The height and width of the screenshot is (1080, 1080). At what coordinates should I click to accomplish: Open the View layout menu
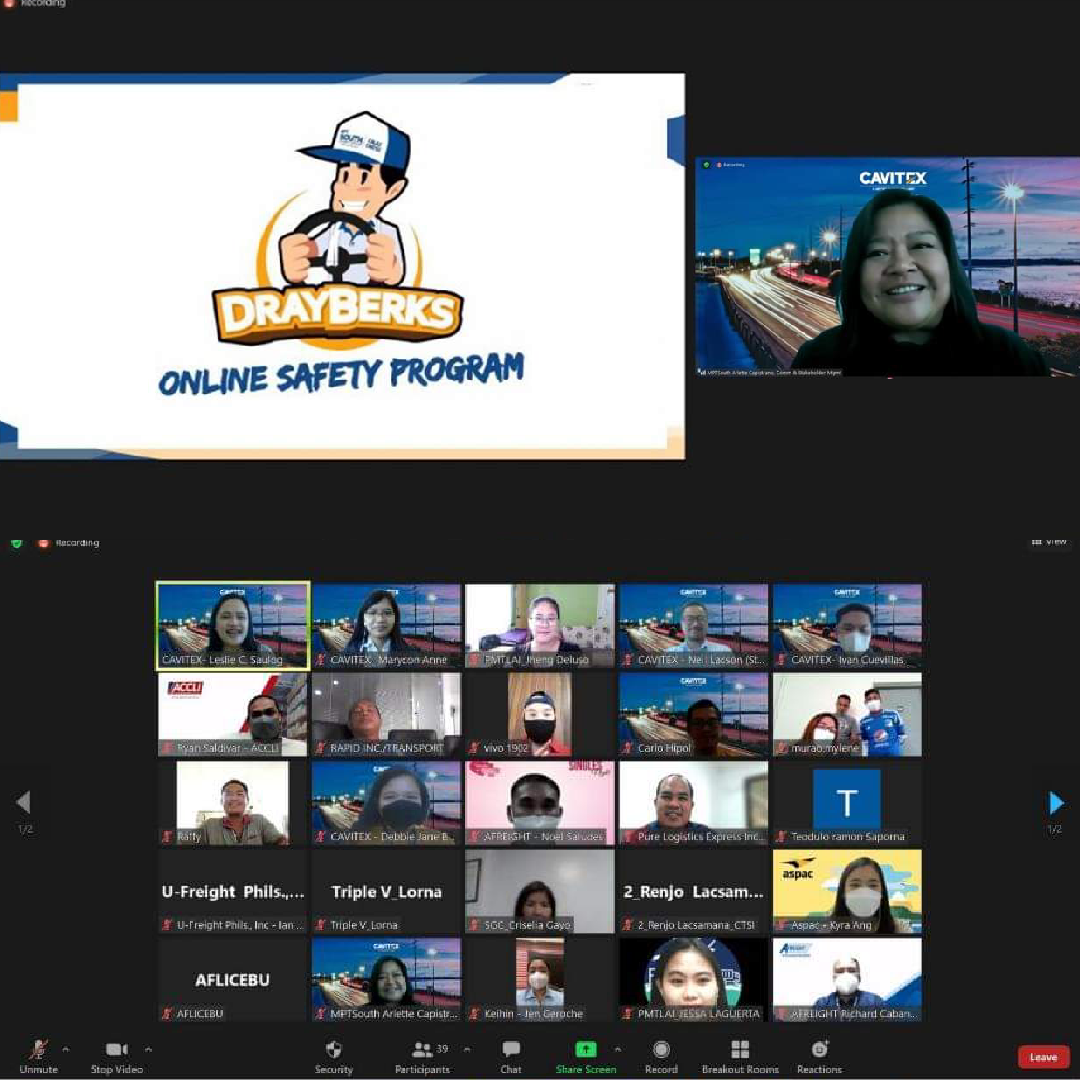click(x=1049, y=543)
